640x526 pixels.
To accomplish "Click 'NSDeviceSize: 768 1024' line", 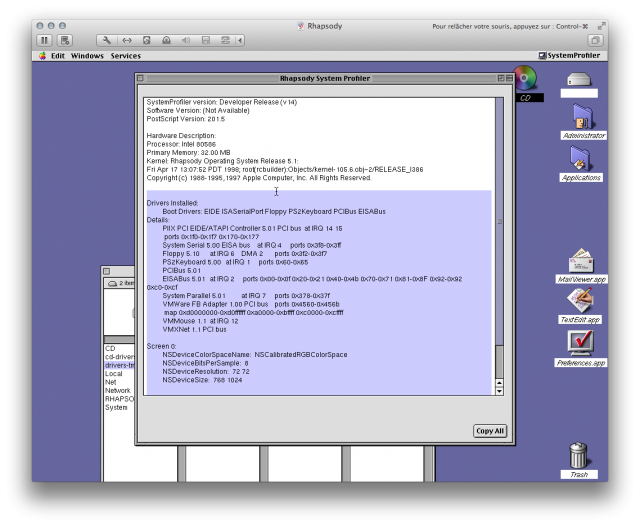I will click(202, 380).
